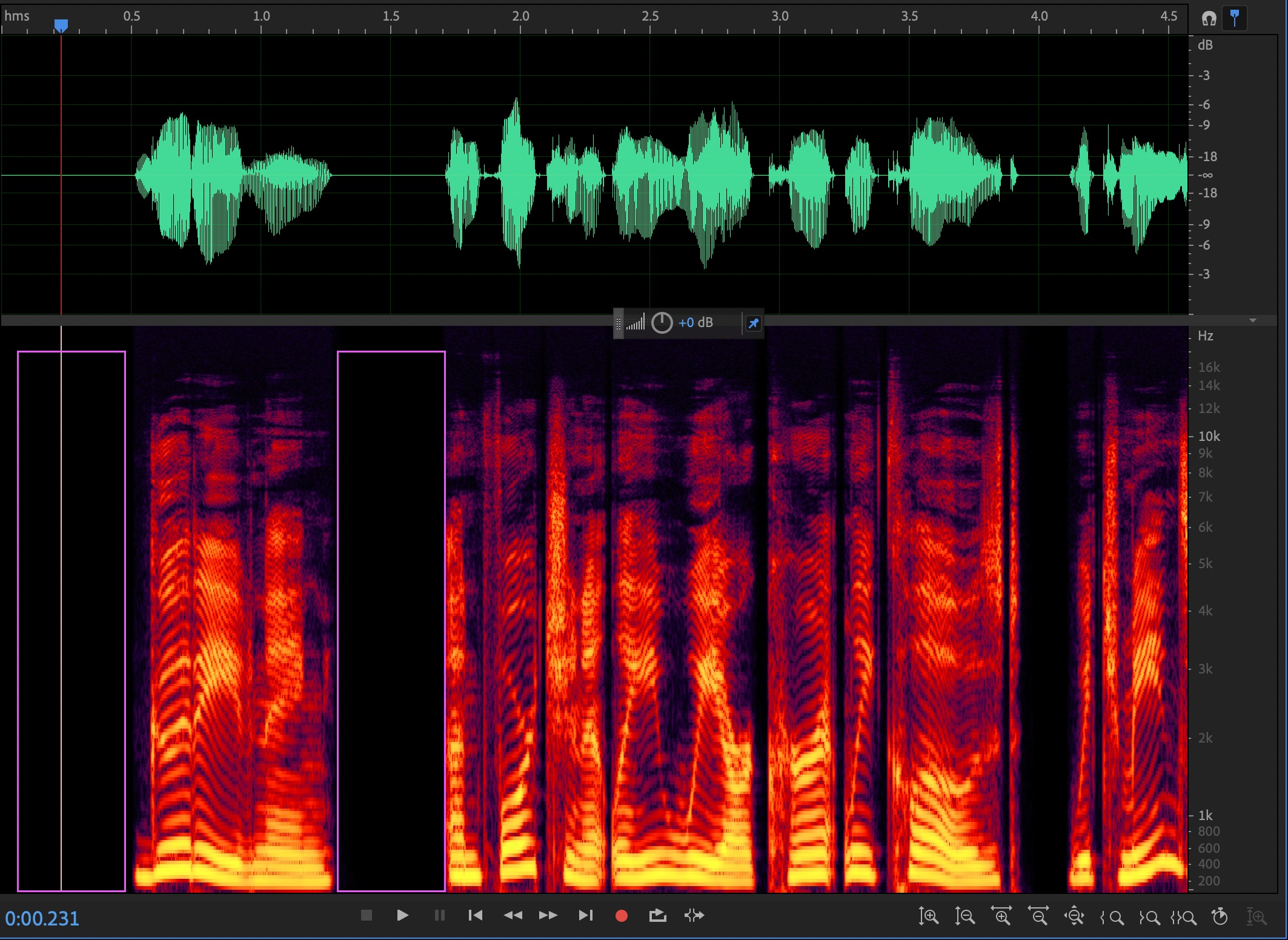This screenshot has height=940, width=1288.
Task: Click Zoom In Time magnifier
Action: tap(1001, 916)
